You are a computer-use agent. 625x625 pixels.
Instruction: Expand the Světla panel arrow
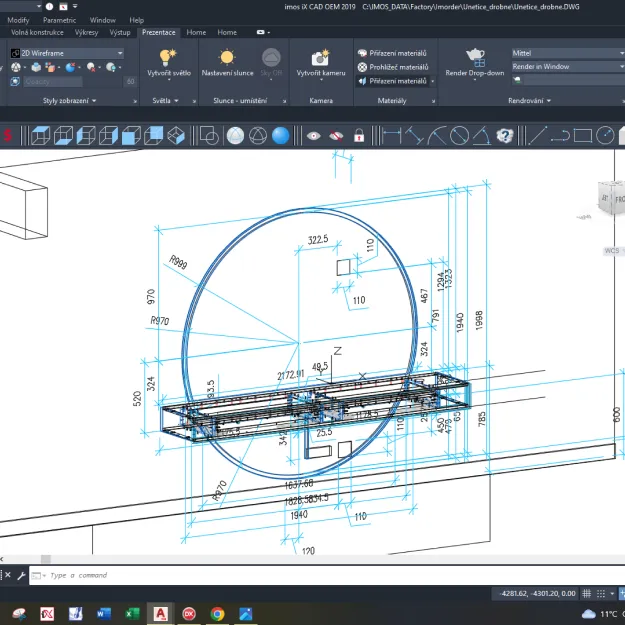(x=176, y=101)
